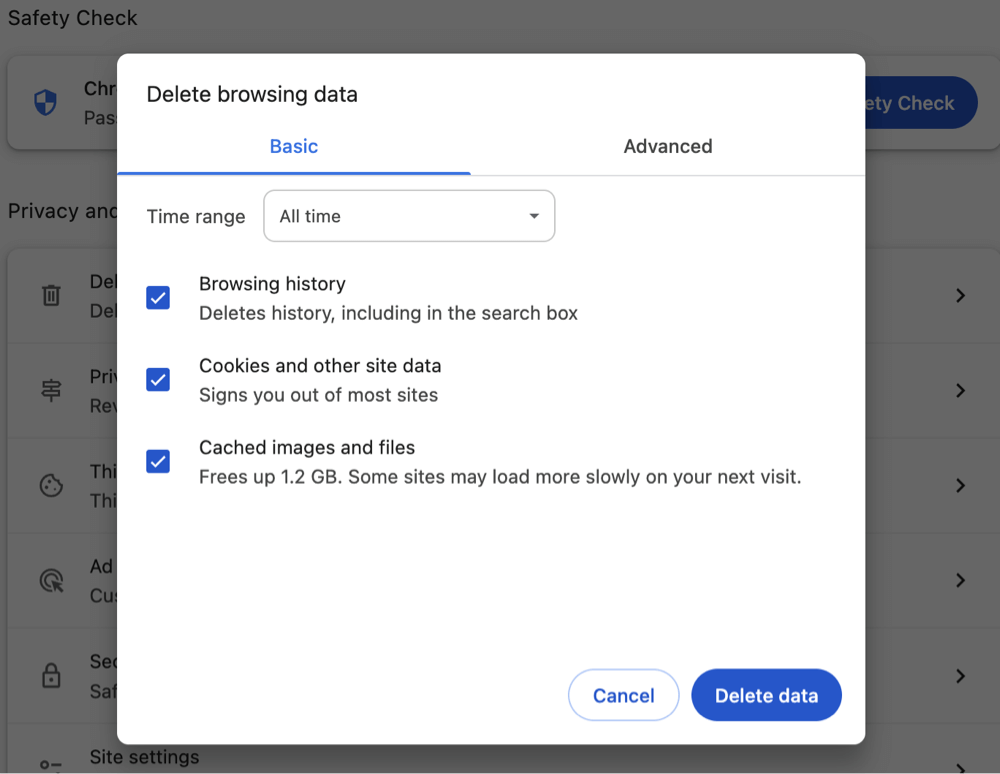Viewport: 1000px width, 774px height.
Task: Uncheck Cached images and files
Action: 157,461
